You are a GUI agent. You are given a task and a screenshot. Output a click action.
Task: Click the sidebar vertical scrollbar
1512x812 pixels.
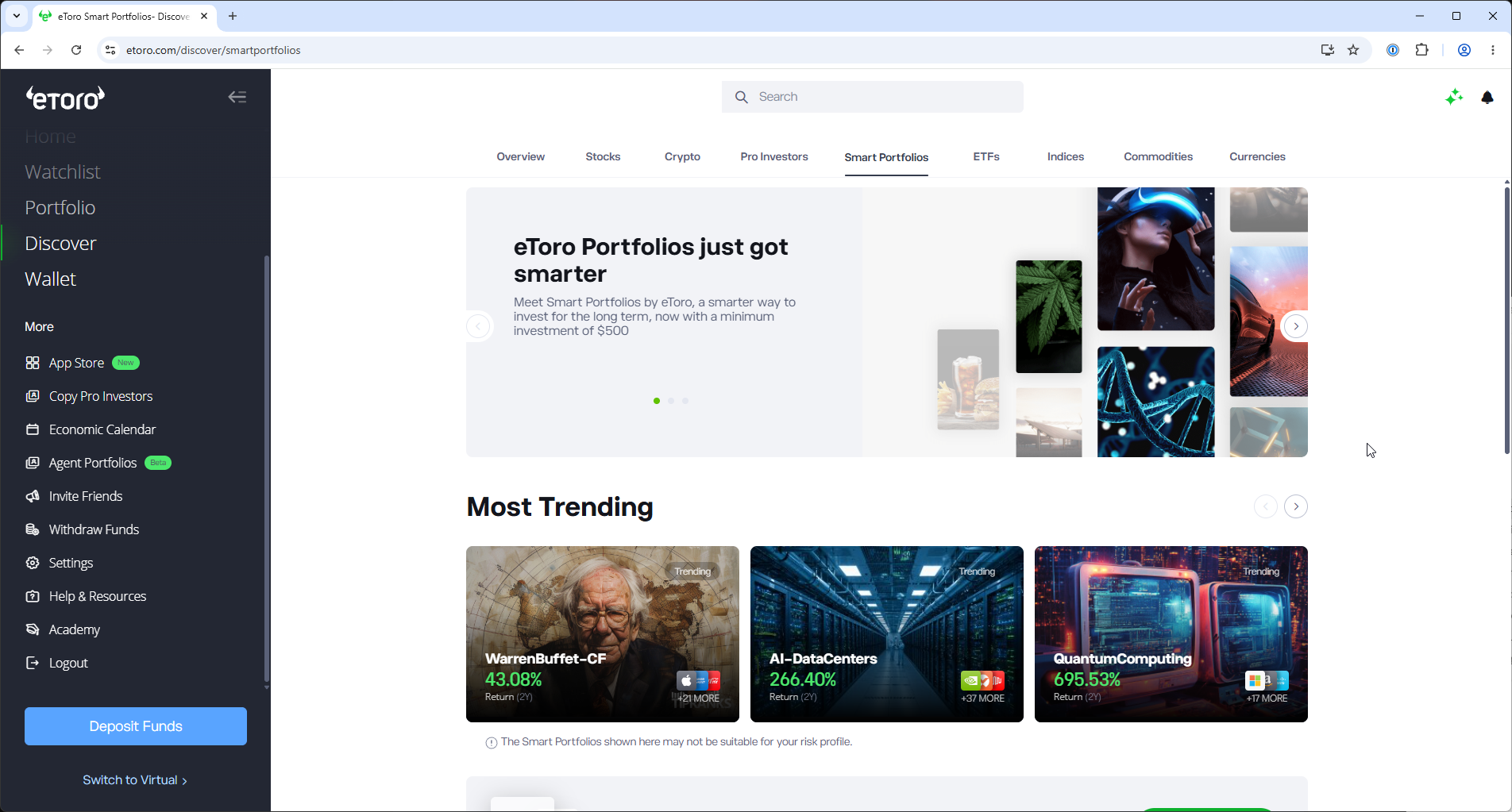266,468
